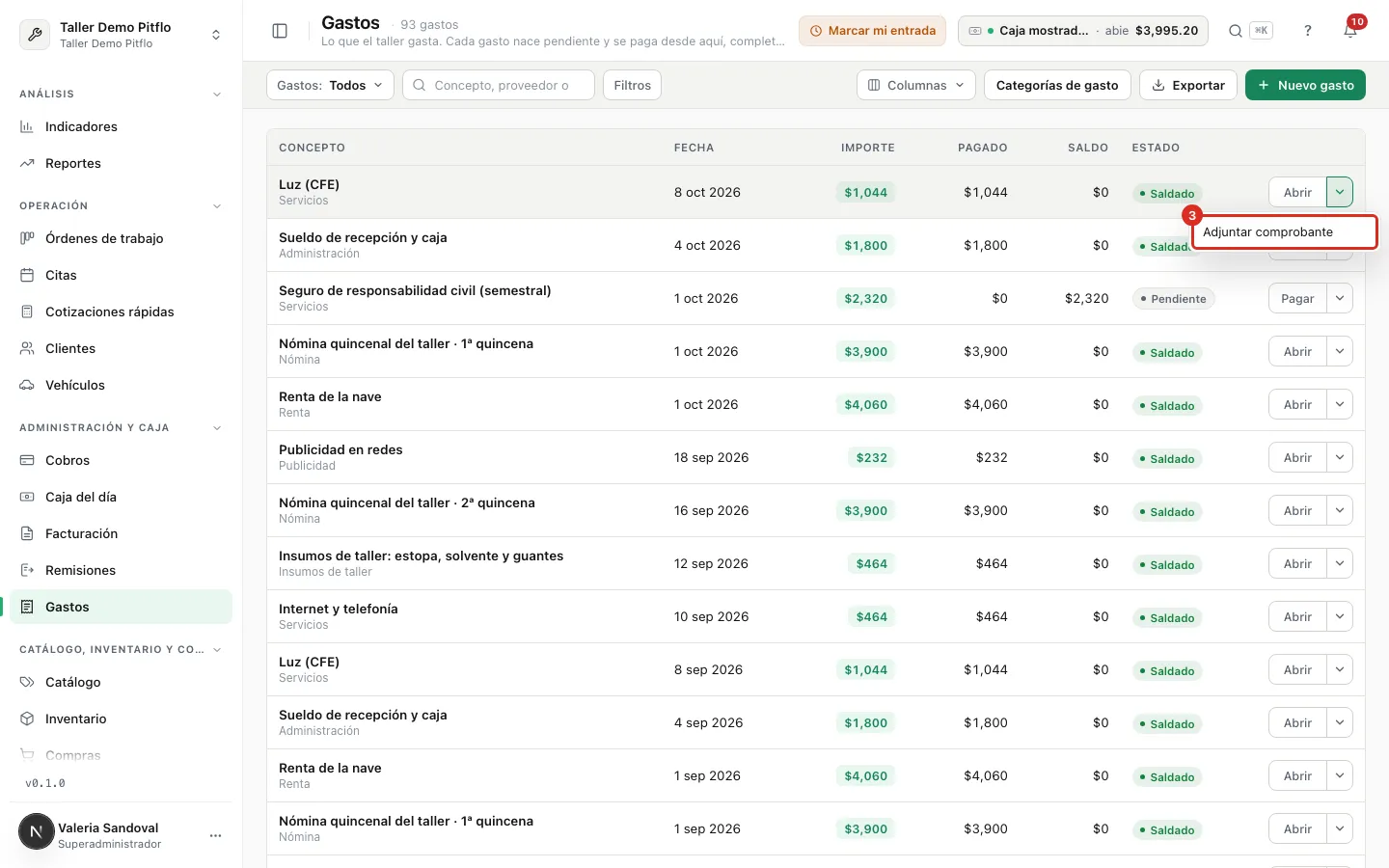1389x868 pixels.
Task: Select Adjuntar comprobante menu entry
Action: tap(1284, 232)
